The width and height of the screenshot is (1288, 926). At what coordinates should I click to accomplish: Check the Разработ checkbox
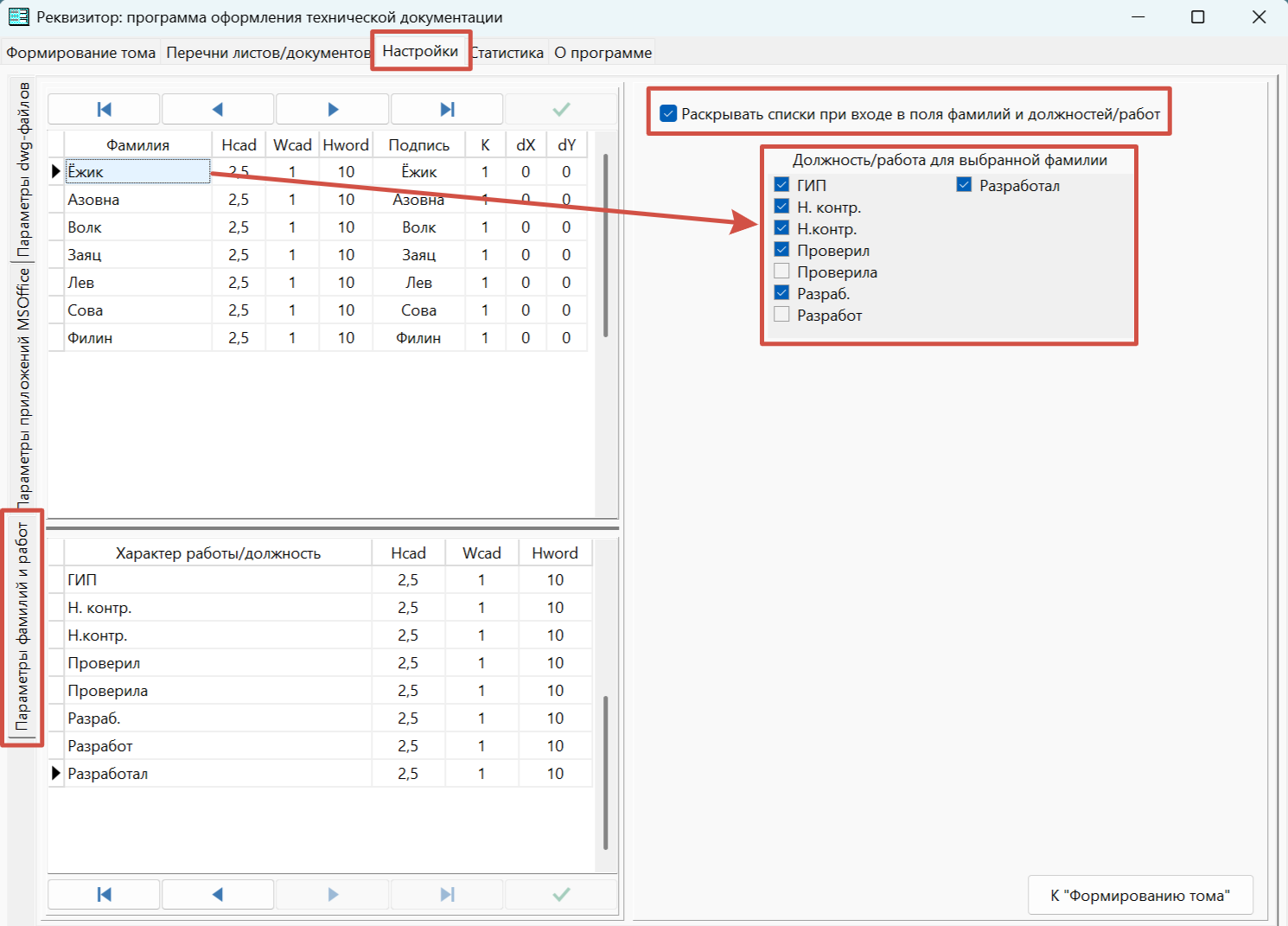click(x=781, y=314)
